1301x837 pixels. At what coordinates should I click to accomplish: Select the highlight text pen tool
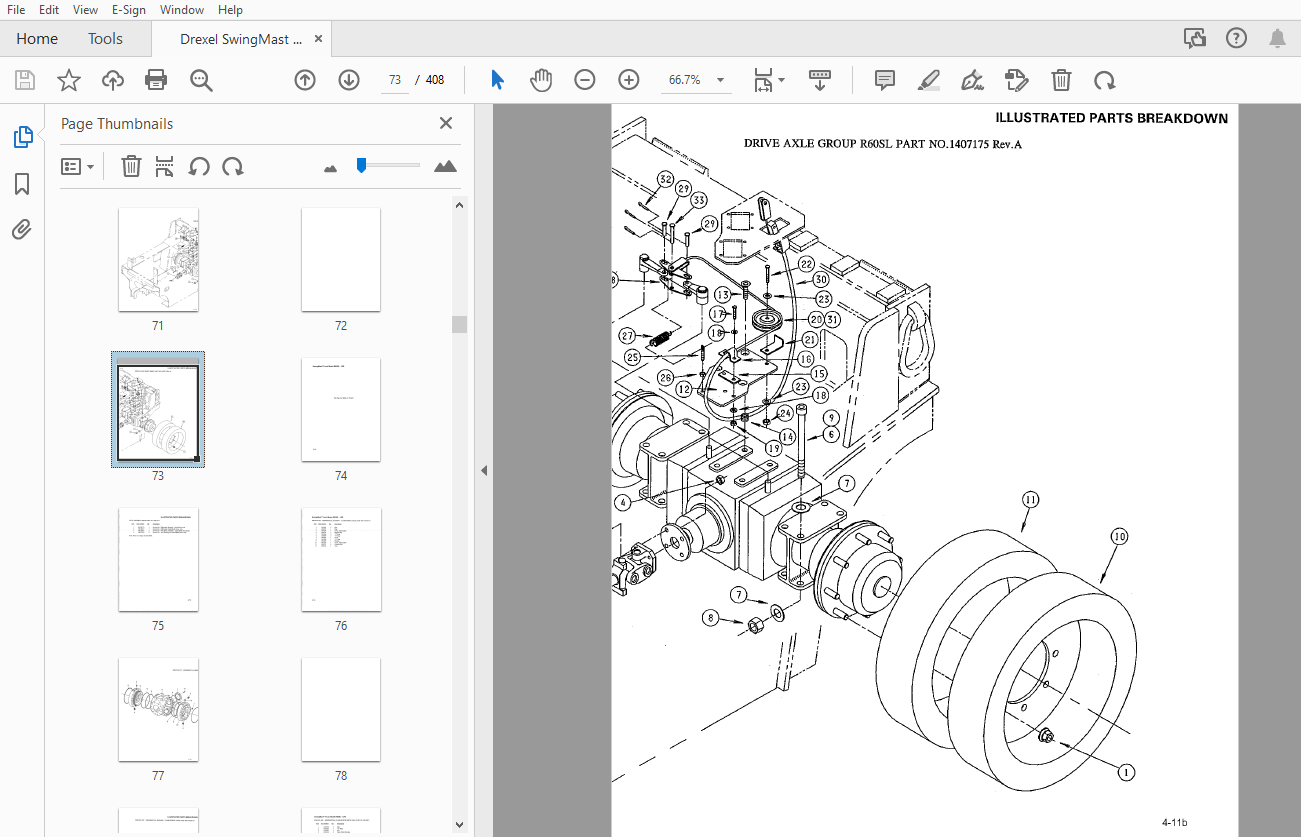pos(929,80)
